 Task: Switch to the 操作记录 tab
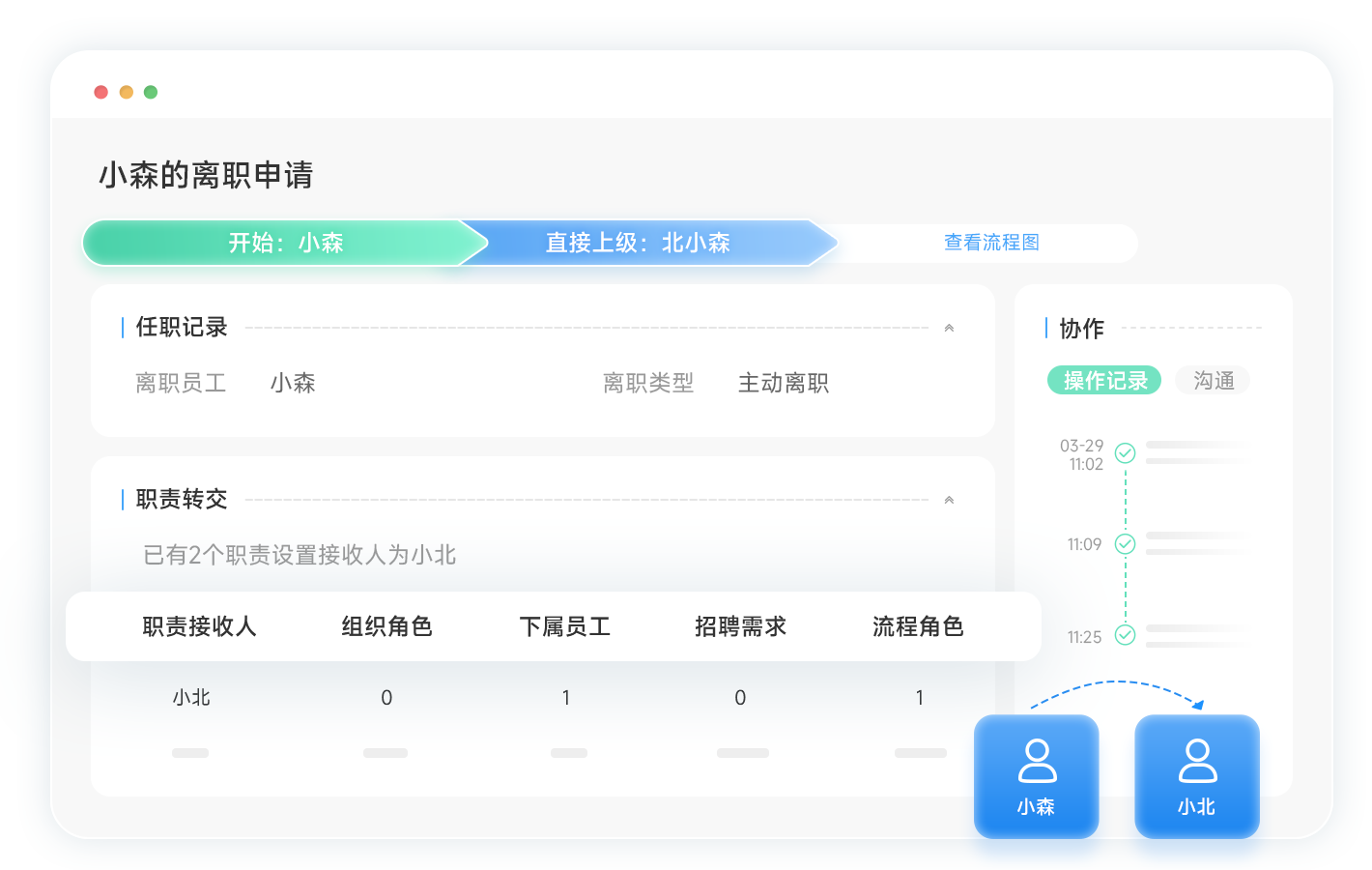(1104, 381)
